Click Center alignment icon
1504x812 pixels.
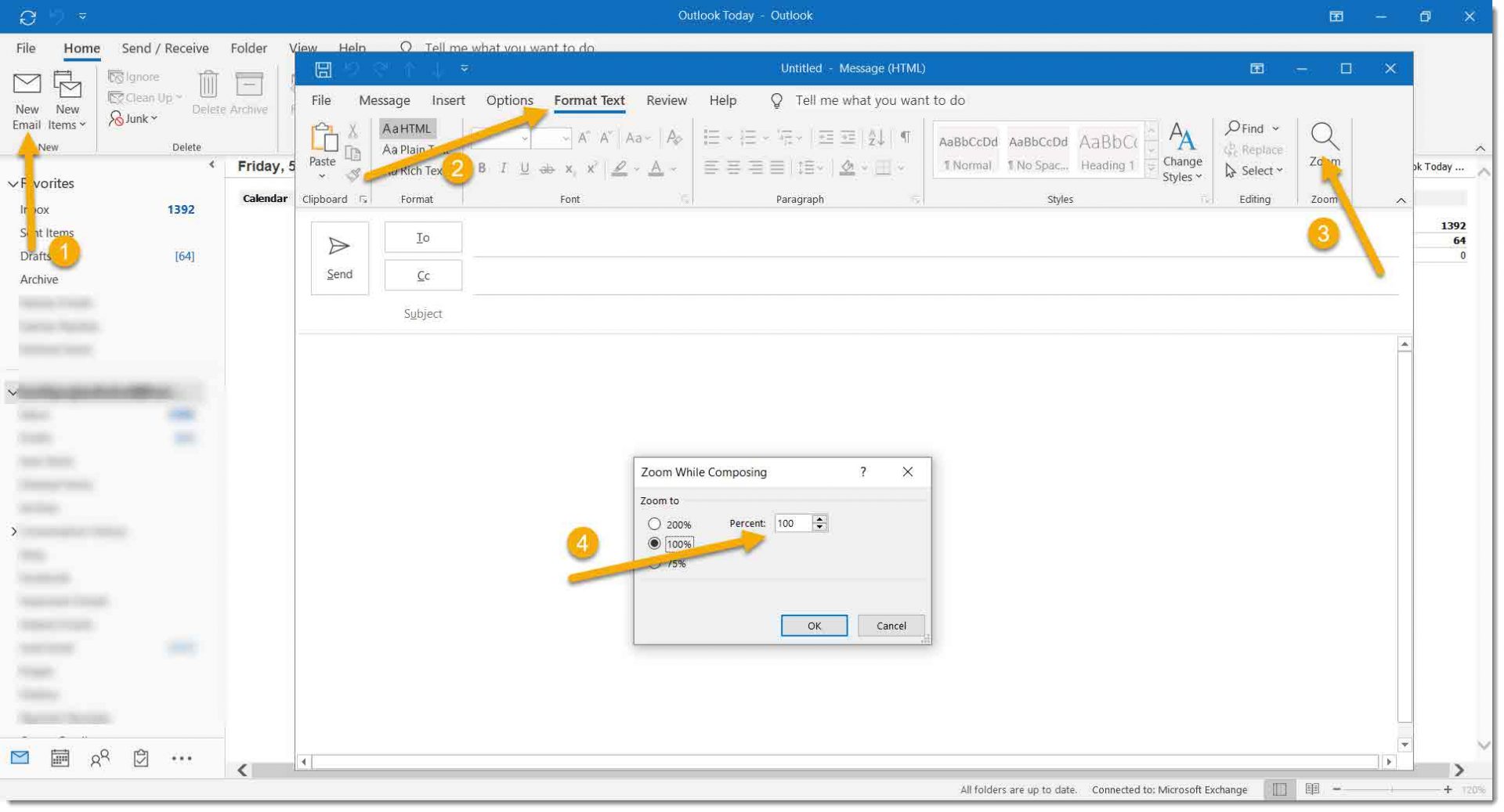pos(733,168)
